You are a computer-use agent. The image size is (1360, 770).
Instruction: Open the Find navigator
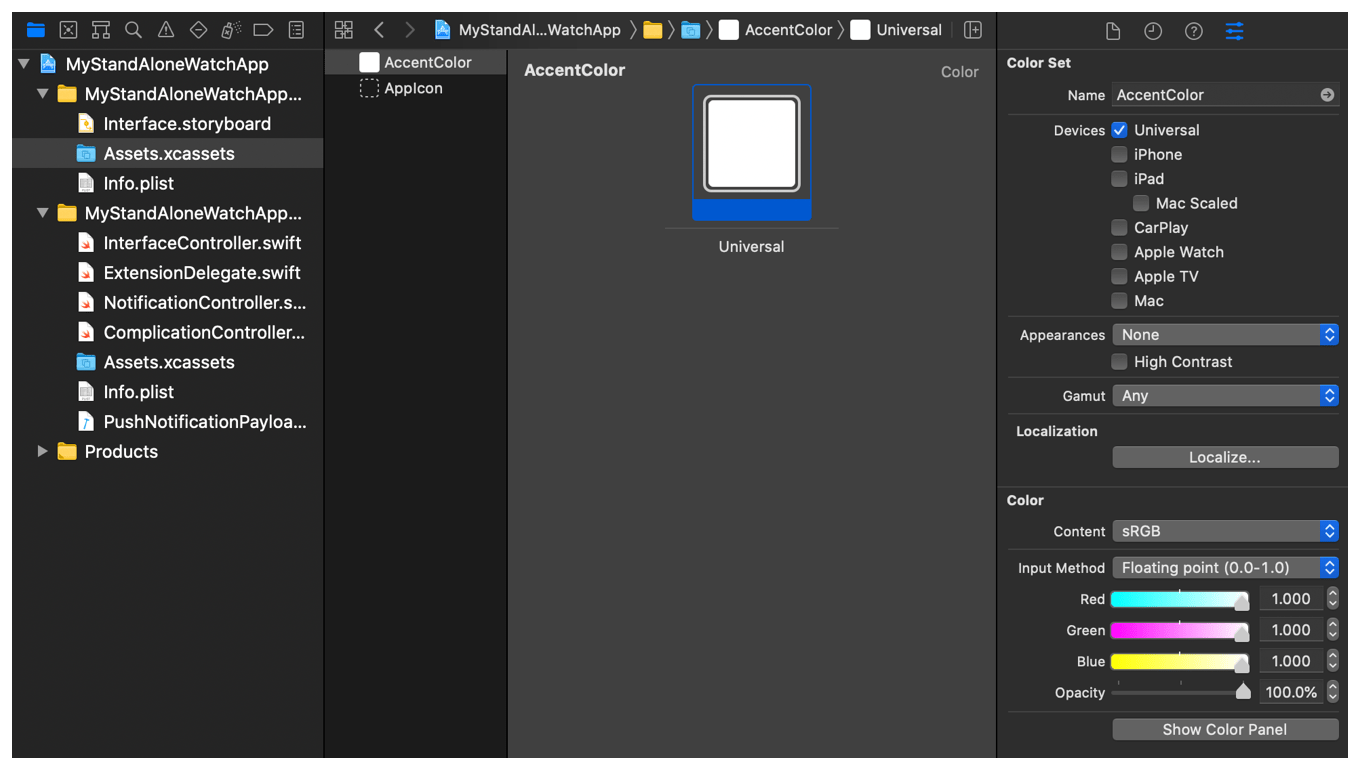tap(133, 30)
